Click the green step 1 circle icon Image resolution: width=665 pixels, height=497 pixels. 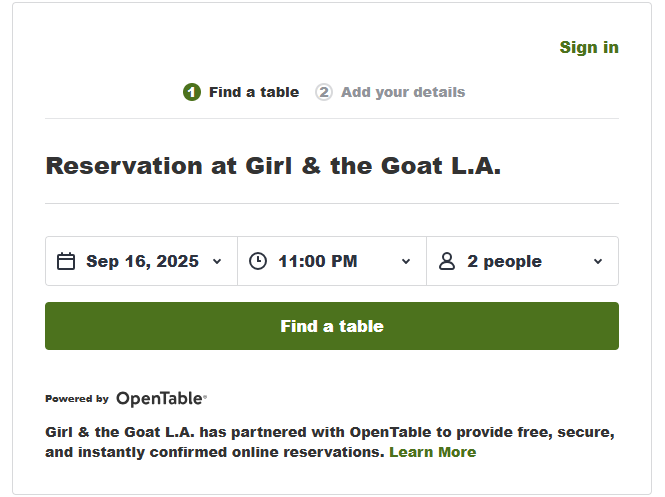pos(192,92)
